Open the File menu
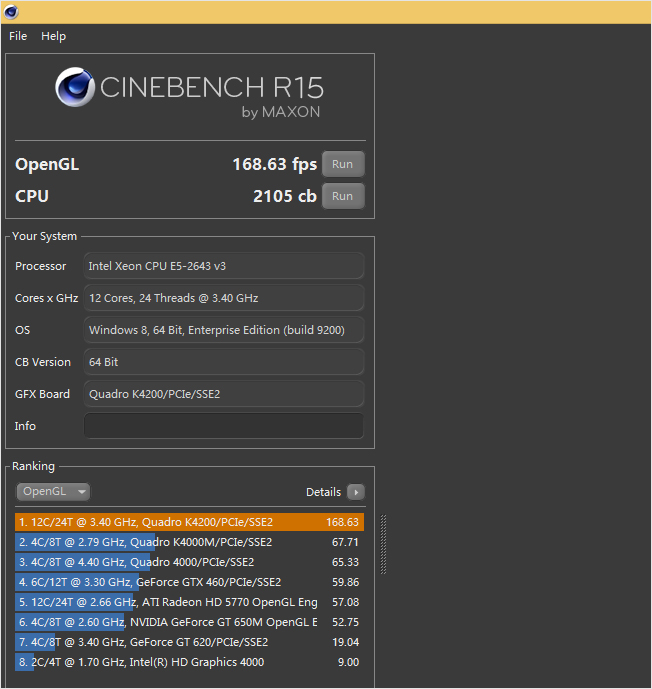Screen dimensions: 652x689 point(18,36)
